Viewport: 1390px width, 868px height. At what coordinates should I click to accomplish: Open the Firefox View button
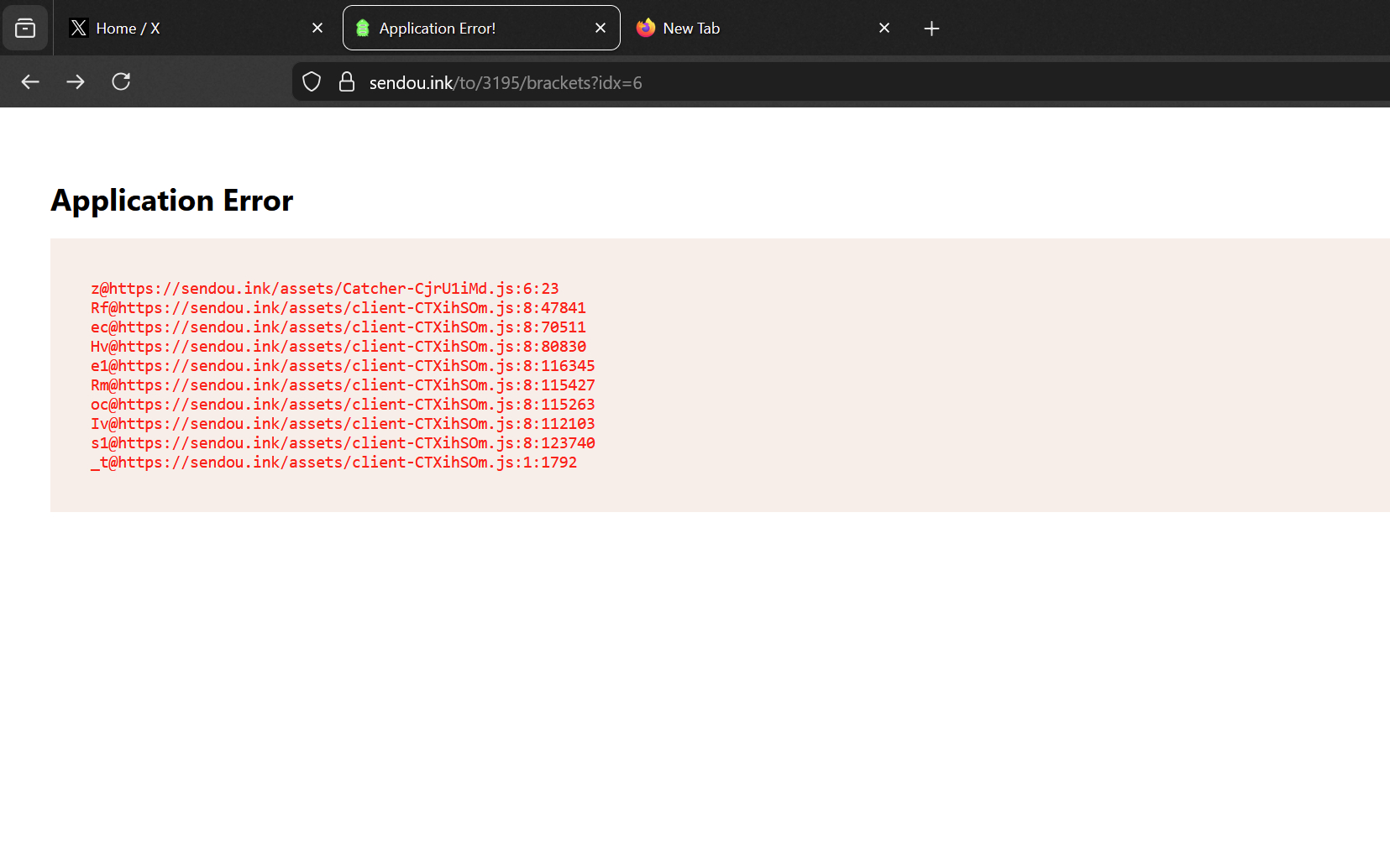(x=25, y=29)
